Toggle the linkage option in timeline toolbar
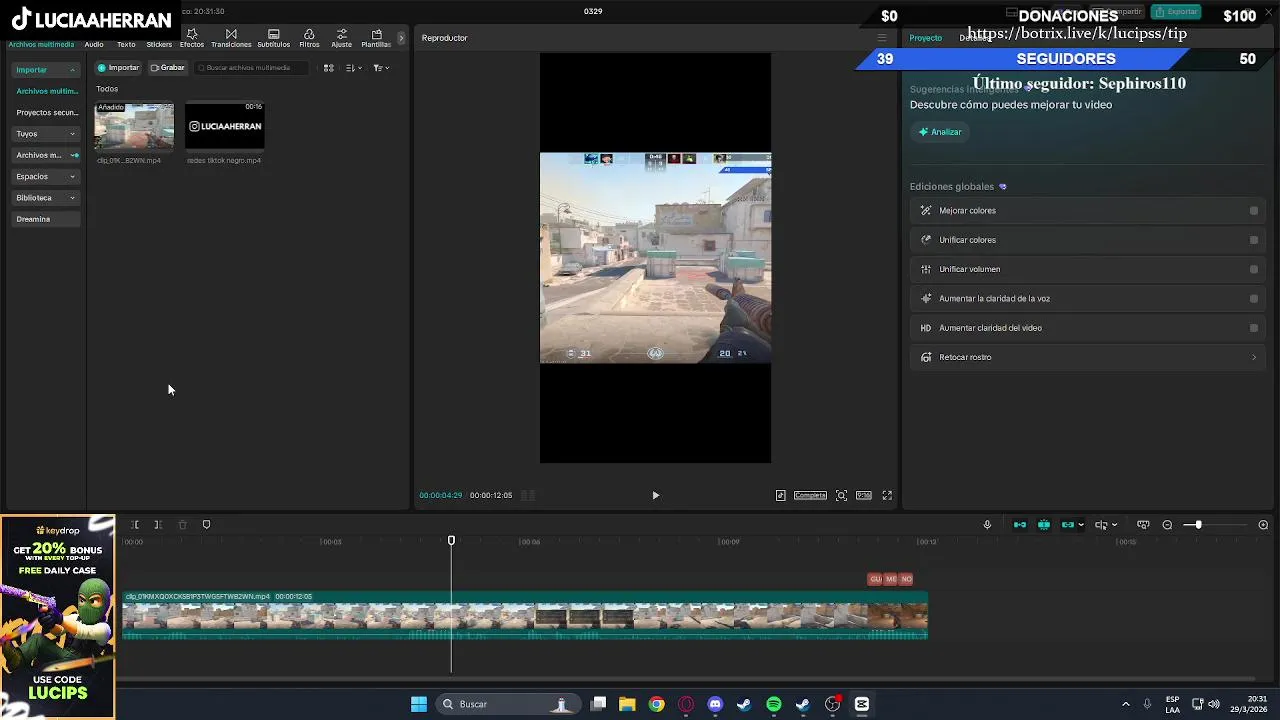 pos(1068,525)
